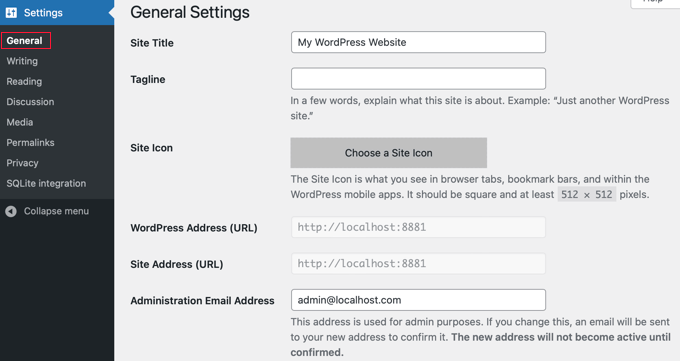Open the Writing settings page

pos(22,61)
